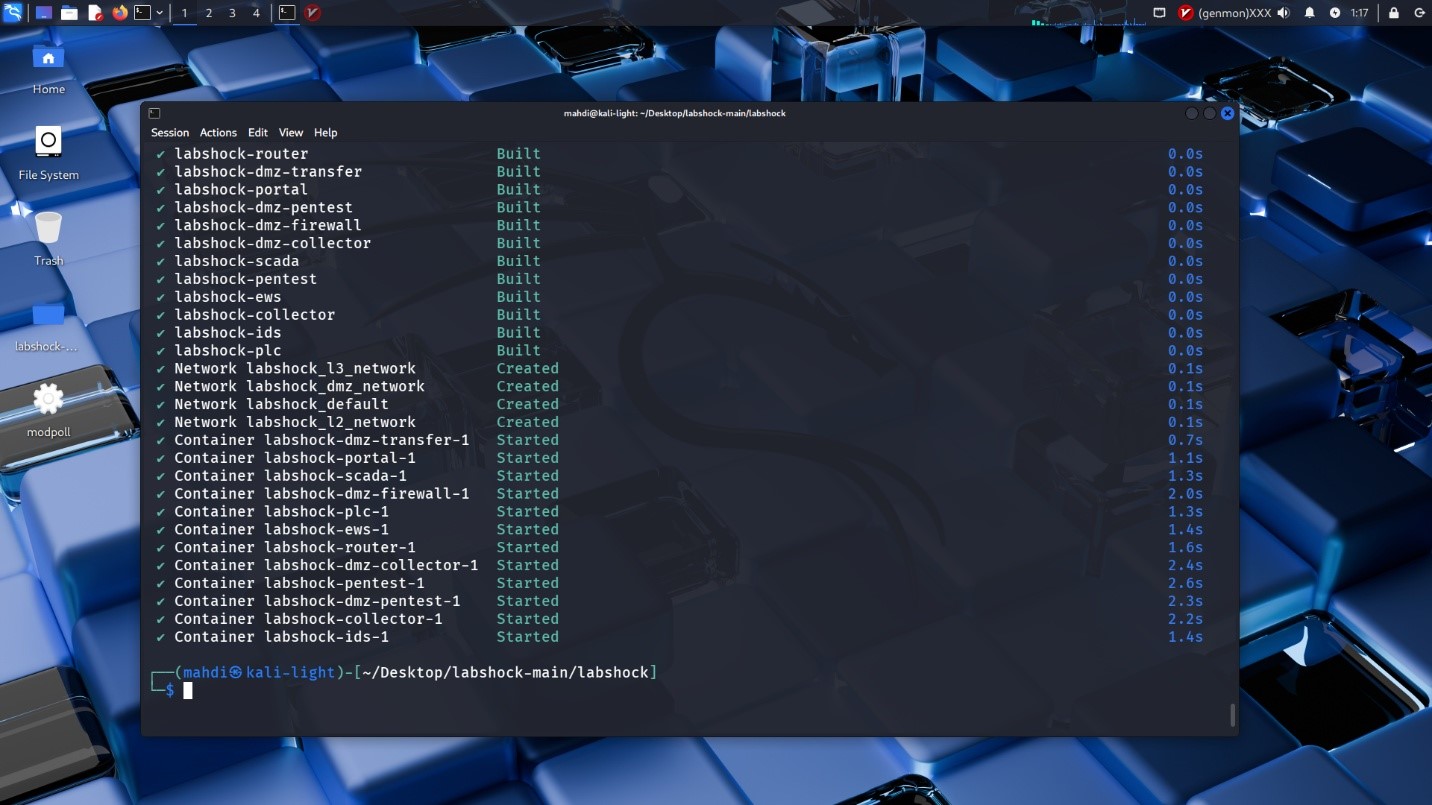This screenshot has width=1432, height=805.
Task: Open the file manager from the panel
Action: tap(69, 13)
